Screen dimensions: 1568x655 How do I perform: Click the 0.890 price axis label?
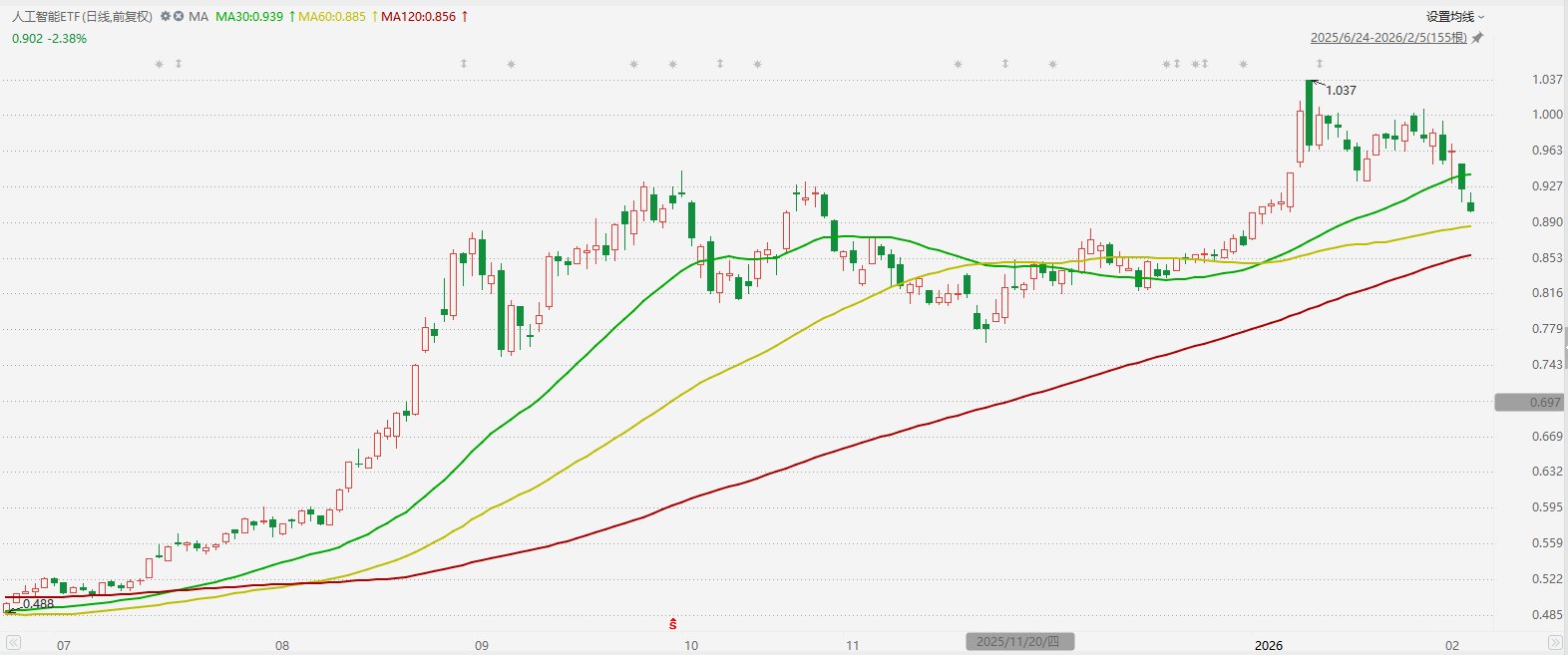(x=1547, y=222)
